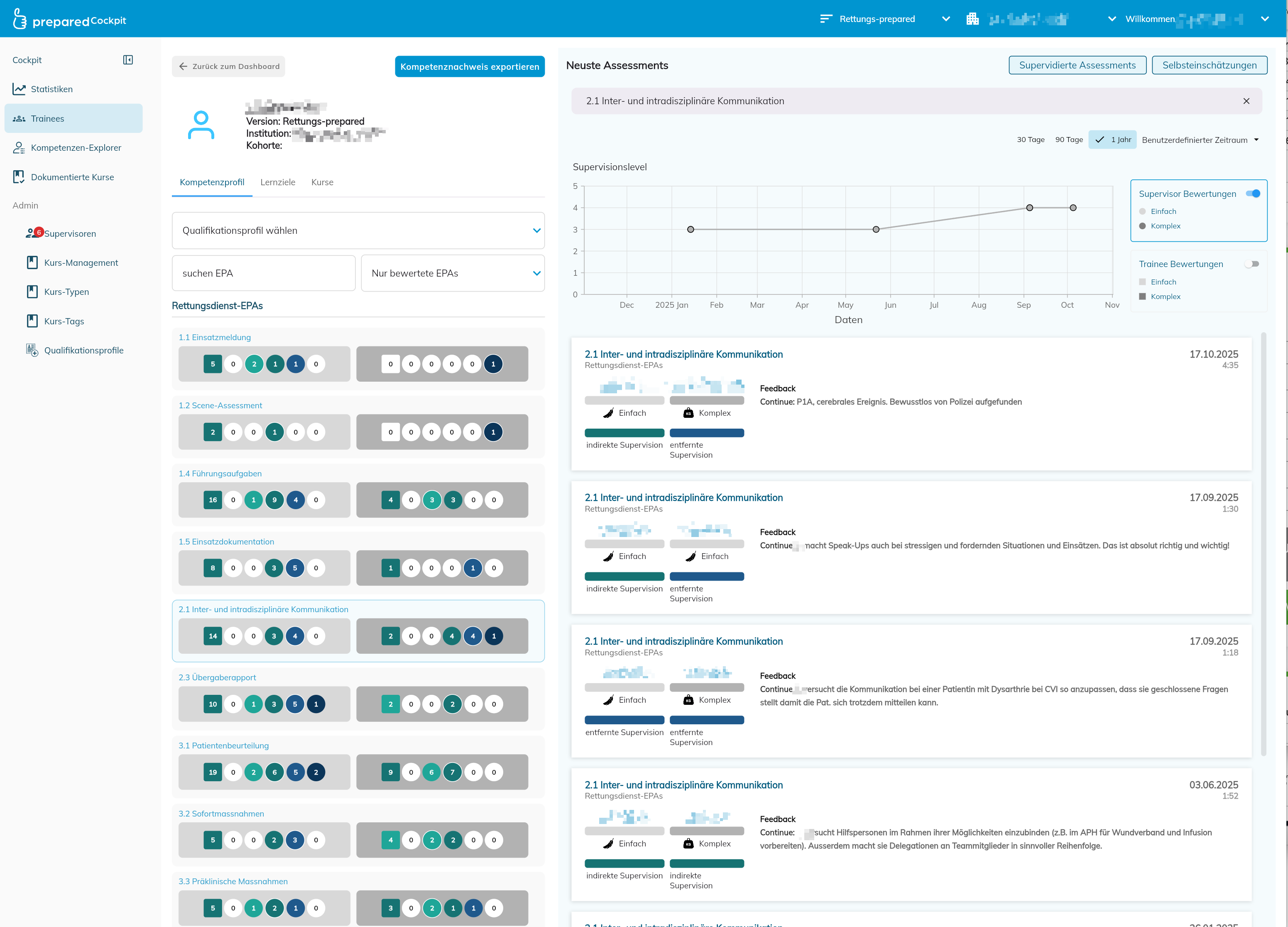
Task: Click the suchen EPA search field
Action: (x=263, y=273)
